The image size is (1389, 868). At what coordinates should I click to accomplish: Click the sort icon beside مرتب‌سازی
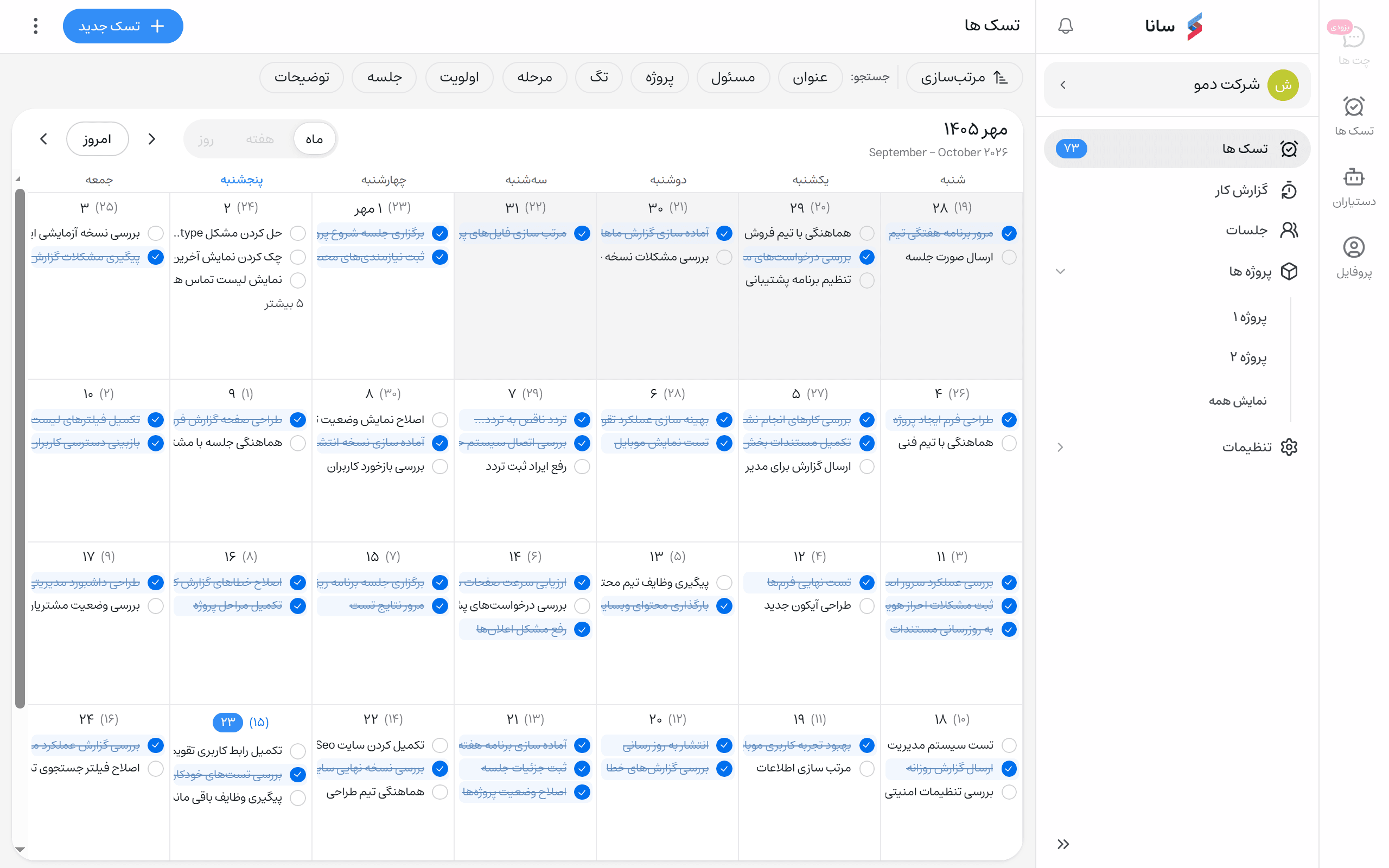(x=1001, y=77)
